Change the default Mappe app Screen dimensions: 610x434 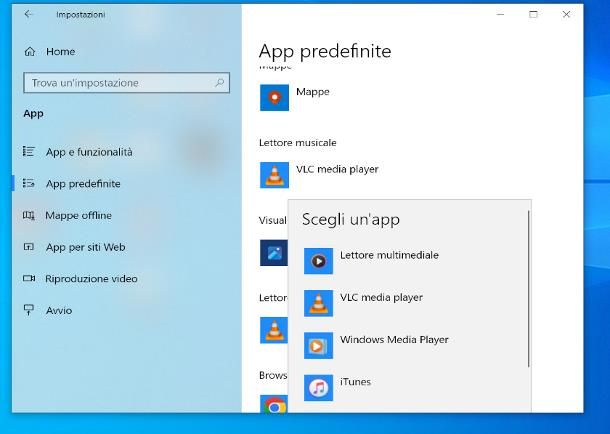click(312, 92)
